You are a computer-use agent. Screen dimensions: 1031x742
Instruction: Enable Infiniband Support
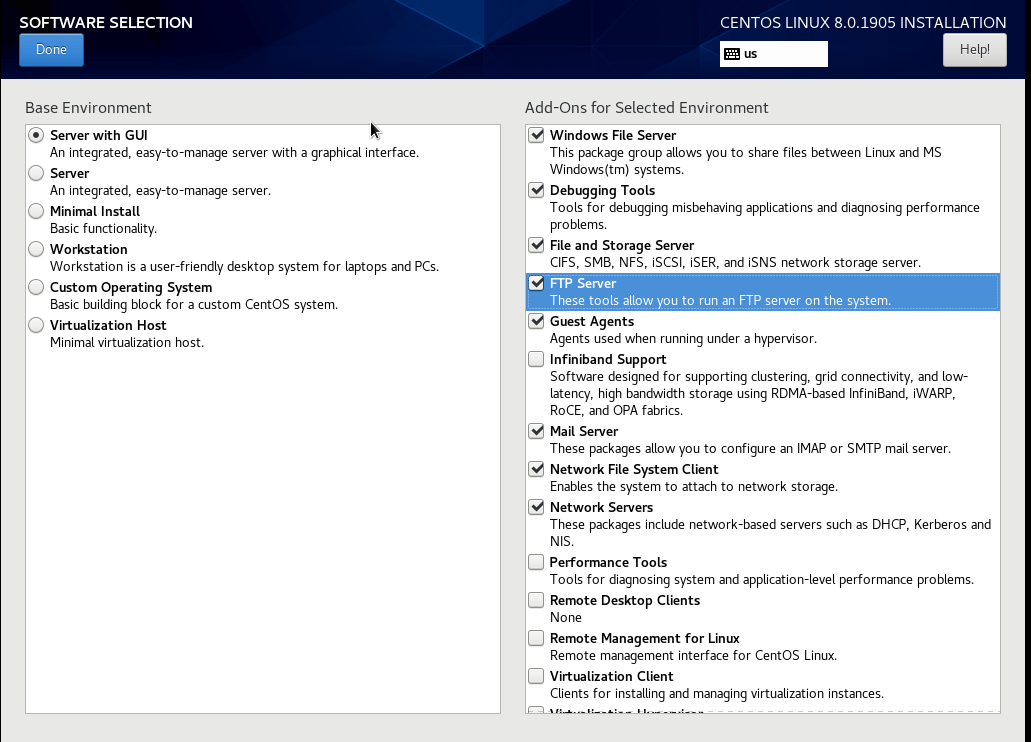(x=535, y=359)
